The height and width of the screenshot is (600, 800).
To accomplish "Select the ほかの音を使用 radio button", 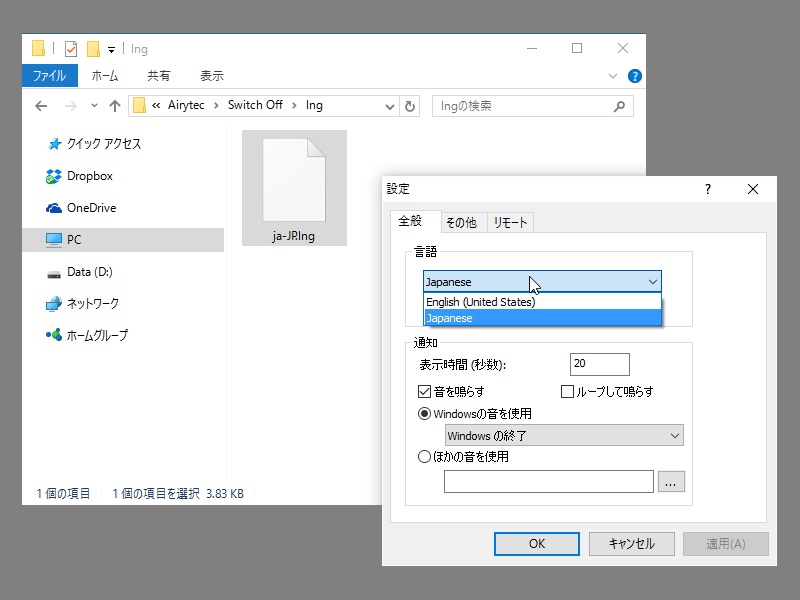I will pyautogui.click(x=424, y=457).
